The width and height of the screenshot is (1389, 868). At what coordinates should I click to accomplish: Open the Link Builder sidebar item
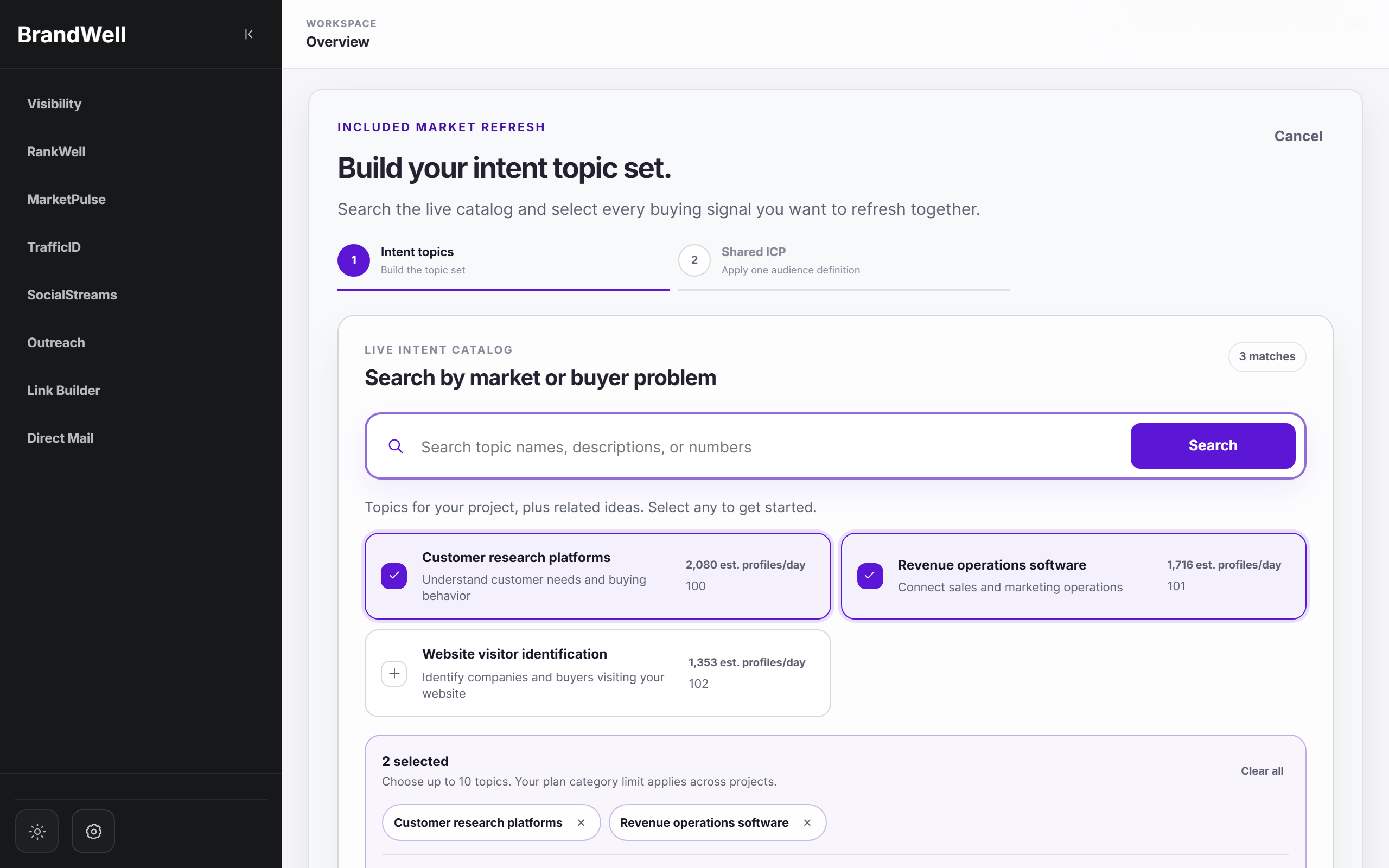click(63, 391)
